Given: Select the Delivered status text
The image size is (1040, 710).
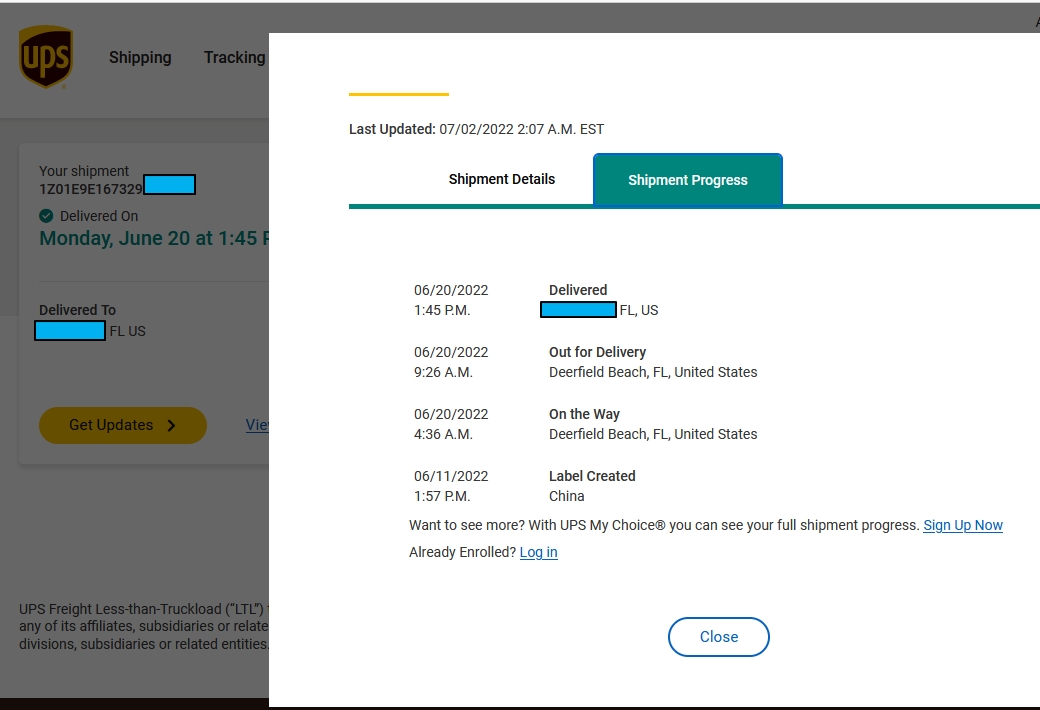Looking at the screenshot, I should coord(578,290).
